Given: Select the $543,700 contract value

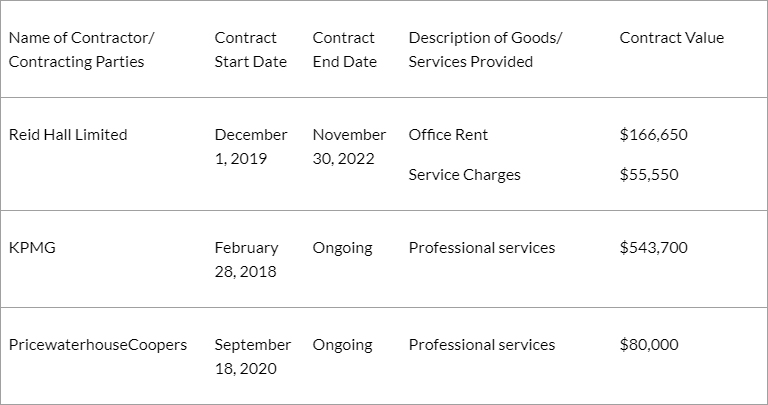Looking at the screenshot, I should [653, 248].
